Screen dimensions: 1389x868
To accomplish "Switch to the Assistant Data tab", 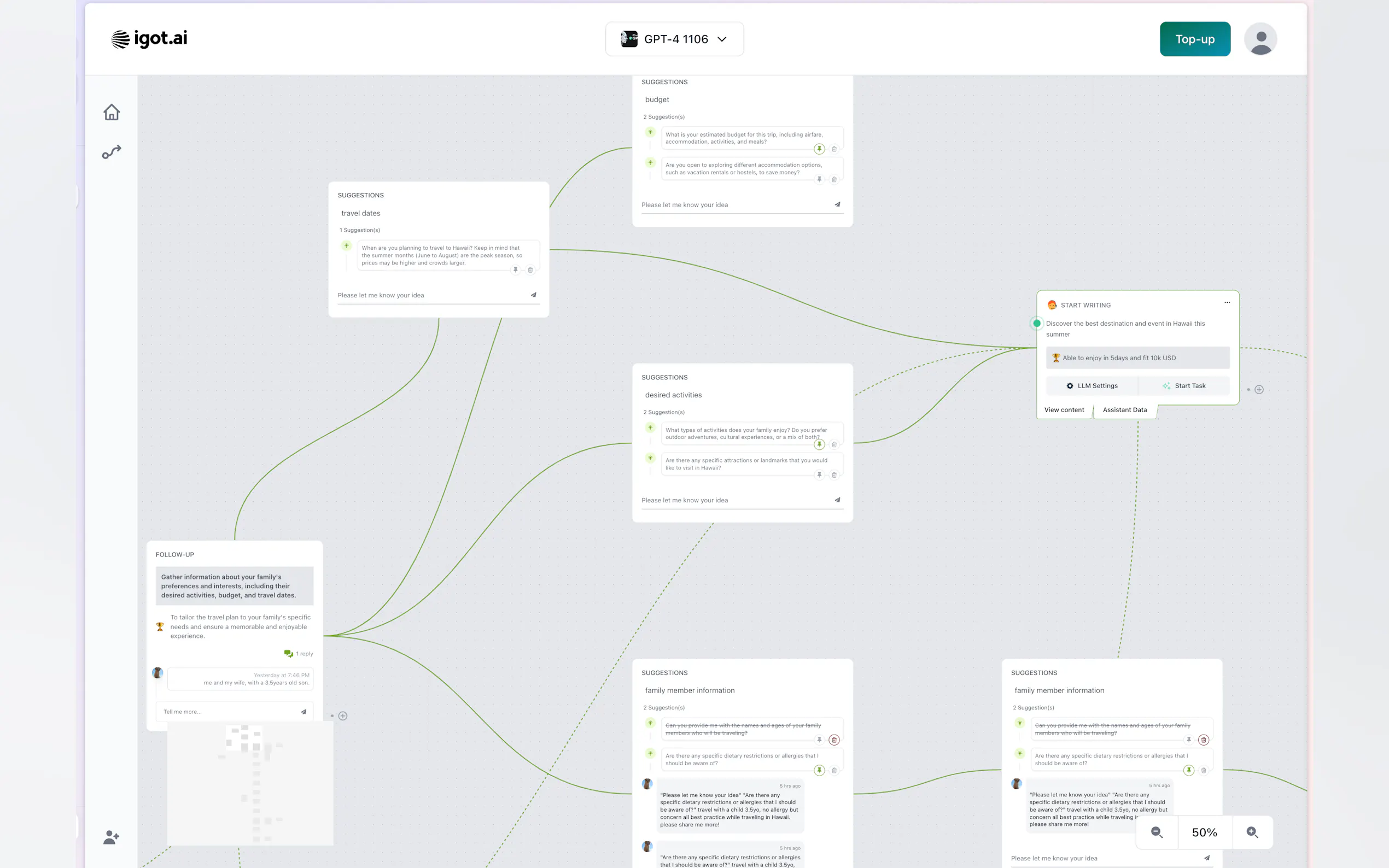I will point(1124,410).
